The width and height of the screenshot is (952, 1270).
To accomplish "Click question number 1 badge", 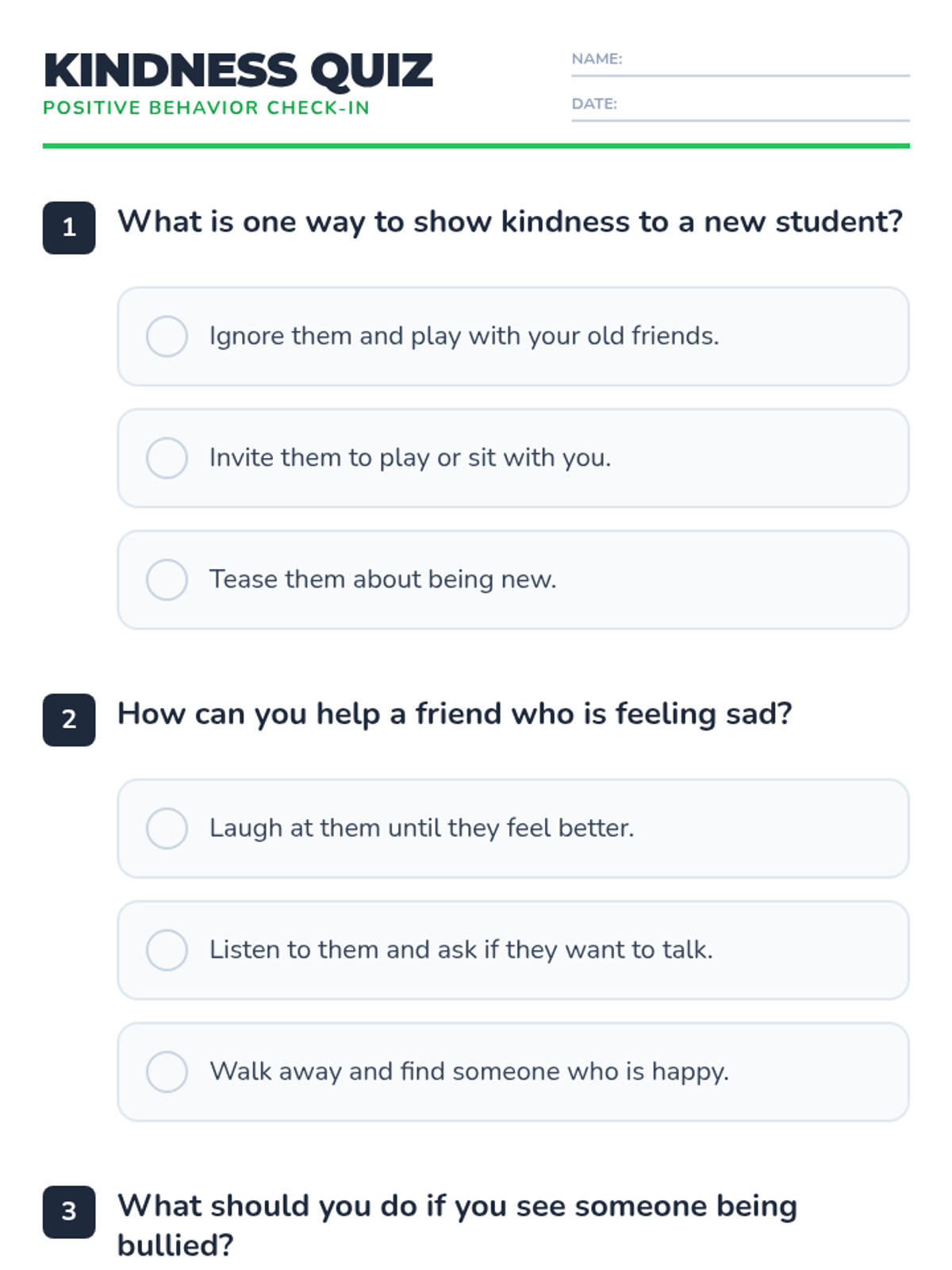I will point(69,228).
